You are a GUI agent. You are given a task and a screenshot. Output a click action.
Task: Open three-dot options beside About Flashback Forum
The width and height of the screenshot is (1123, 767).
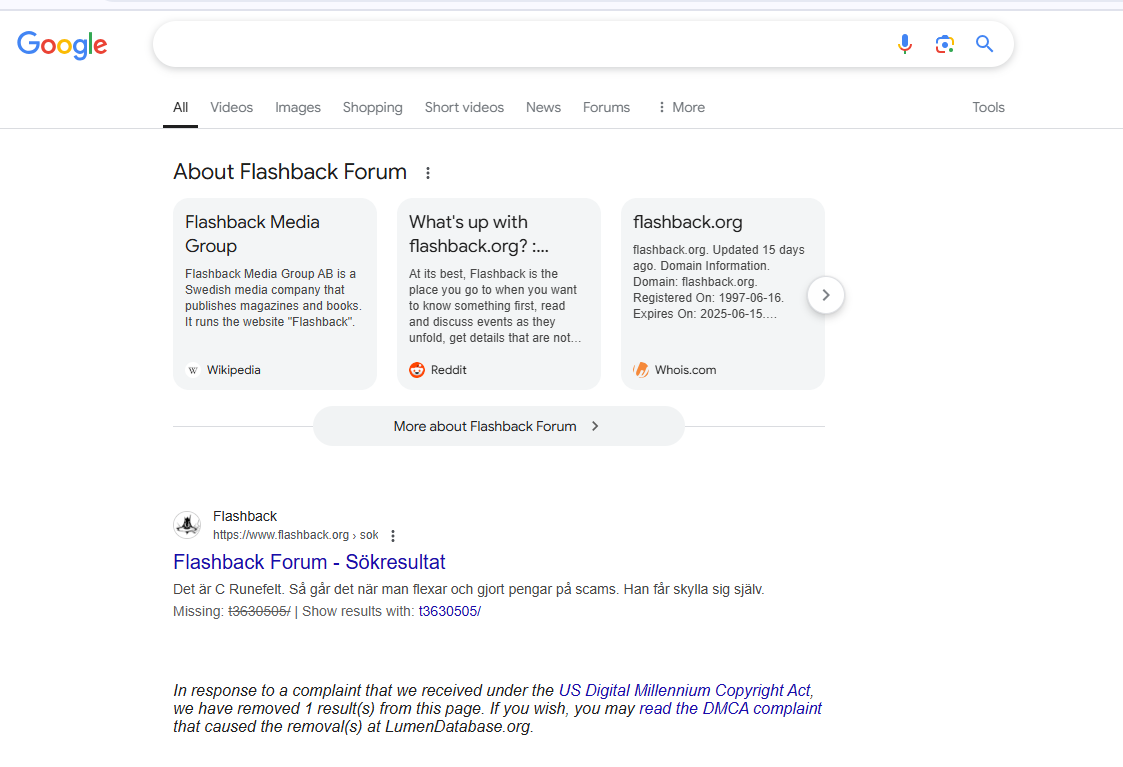click(428, 173)
